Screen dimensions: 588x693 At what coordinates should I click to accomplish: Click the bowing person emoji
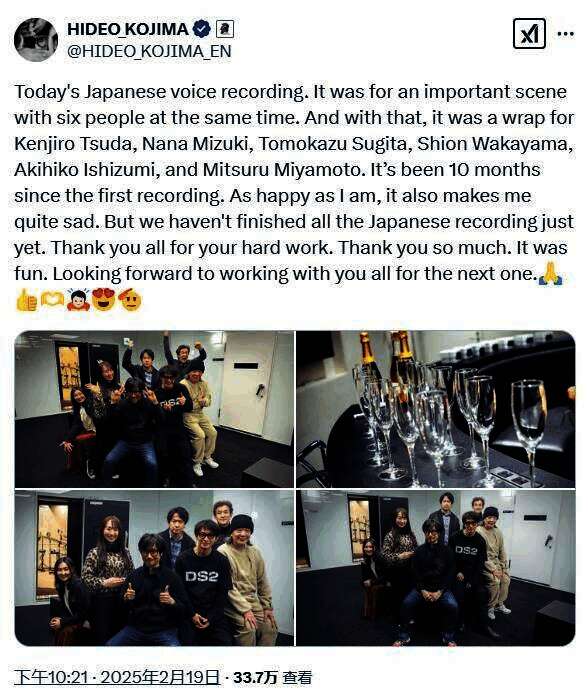tap(78, 300)
